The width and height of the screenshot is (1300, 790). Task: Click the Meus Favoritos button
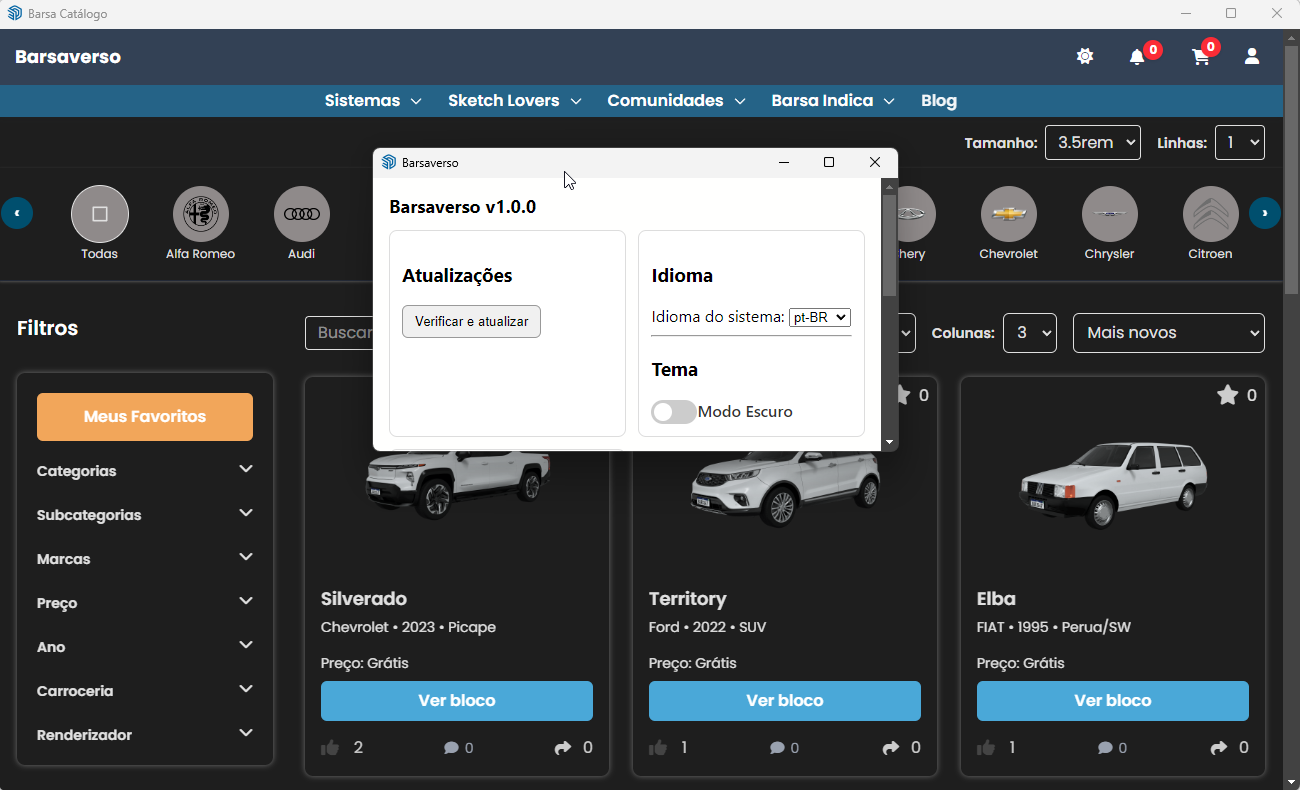click(145, 417)
